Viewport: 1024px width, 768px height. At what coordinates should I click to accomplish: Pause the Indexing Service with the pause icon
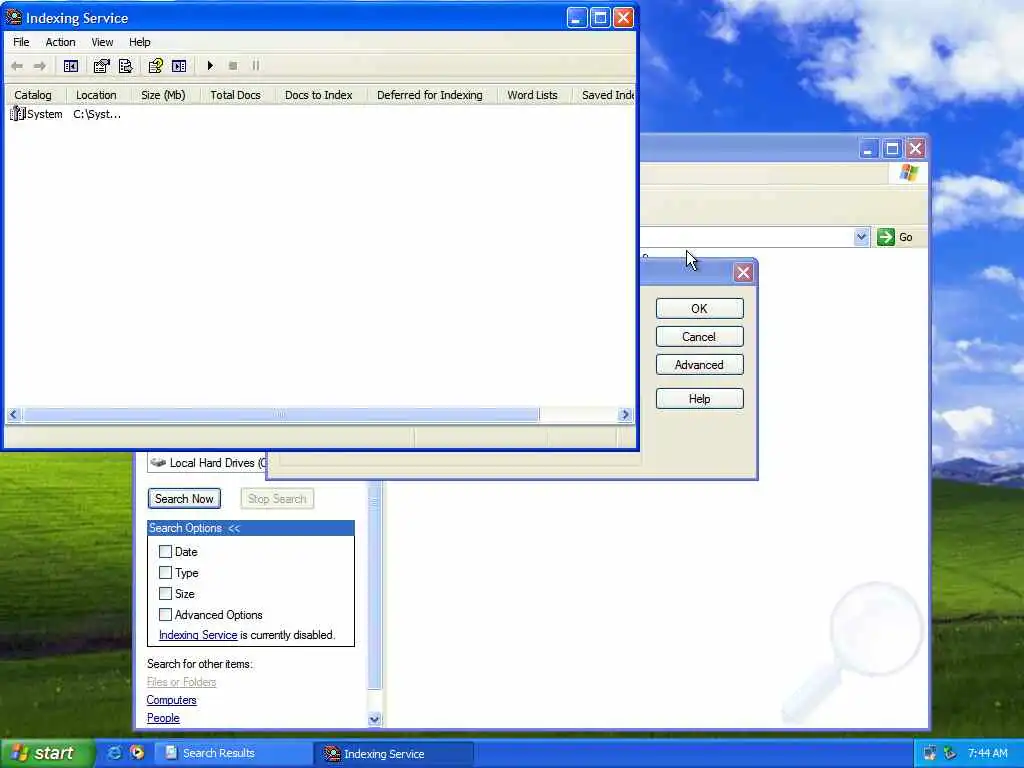(x=256, y=66)
